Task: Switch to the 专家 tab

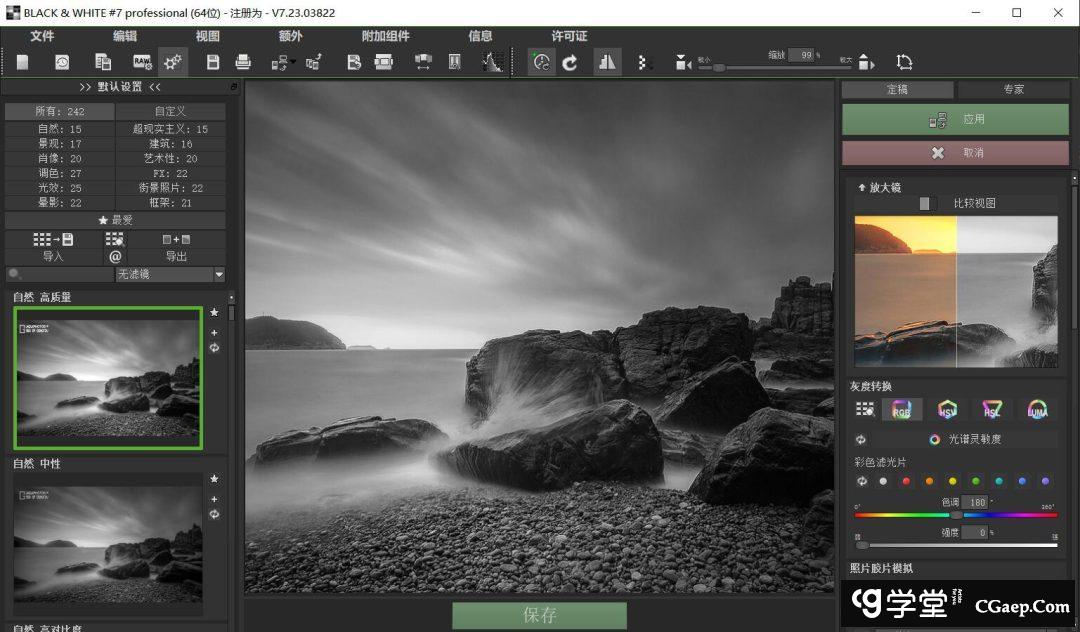Action: click(x=1013, y=89)
